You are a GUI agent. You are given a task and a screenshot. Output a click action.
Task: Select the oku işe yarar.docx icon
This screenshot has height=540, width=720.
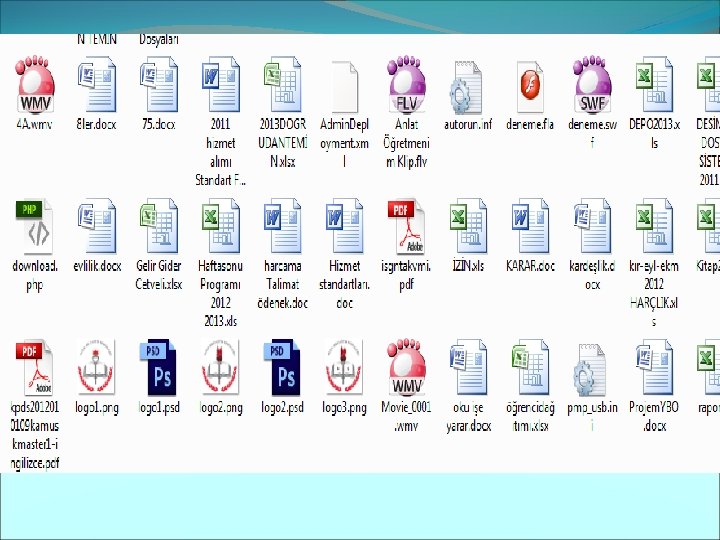tap(468, 367)
